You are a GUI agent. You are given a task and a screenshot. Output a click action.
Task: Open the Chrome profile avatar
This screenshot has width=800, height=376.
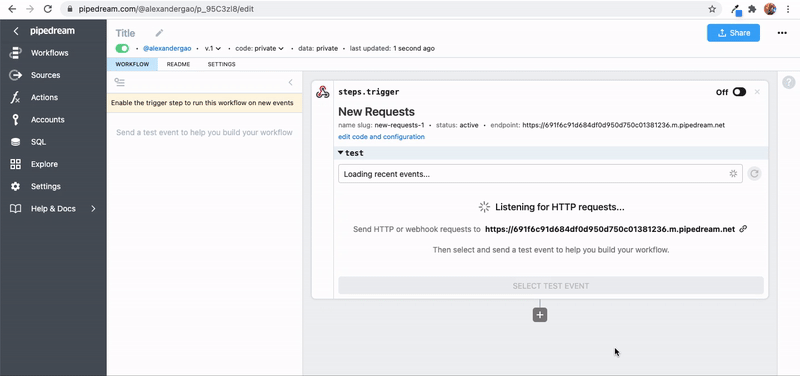point(770,9)
